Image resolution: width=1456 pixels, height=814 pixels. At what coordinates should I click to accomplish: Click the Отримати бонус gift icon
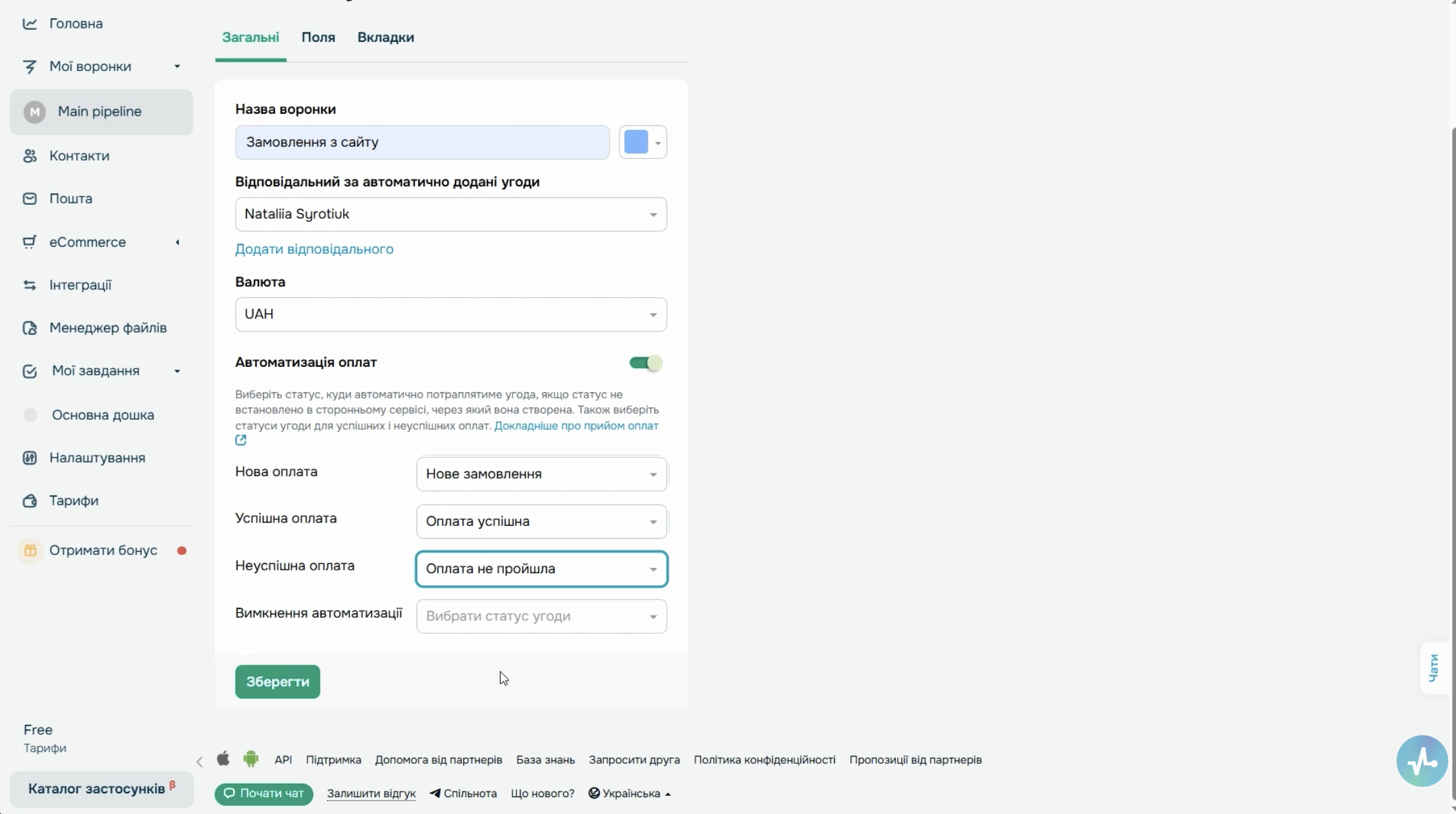tap(30, 550)
